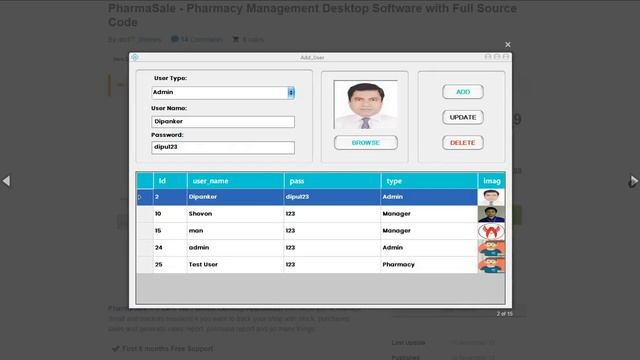Click the user photo preview
640x360 pixels.
pos(365,104)
